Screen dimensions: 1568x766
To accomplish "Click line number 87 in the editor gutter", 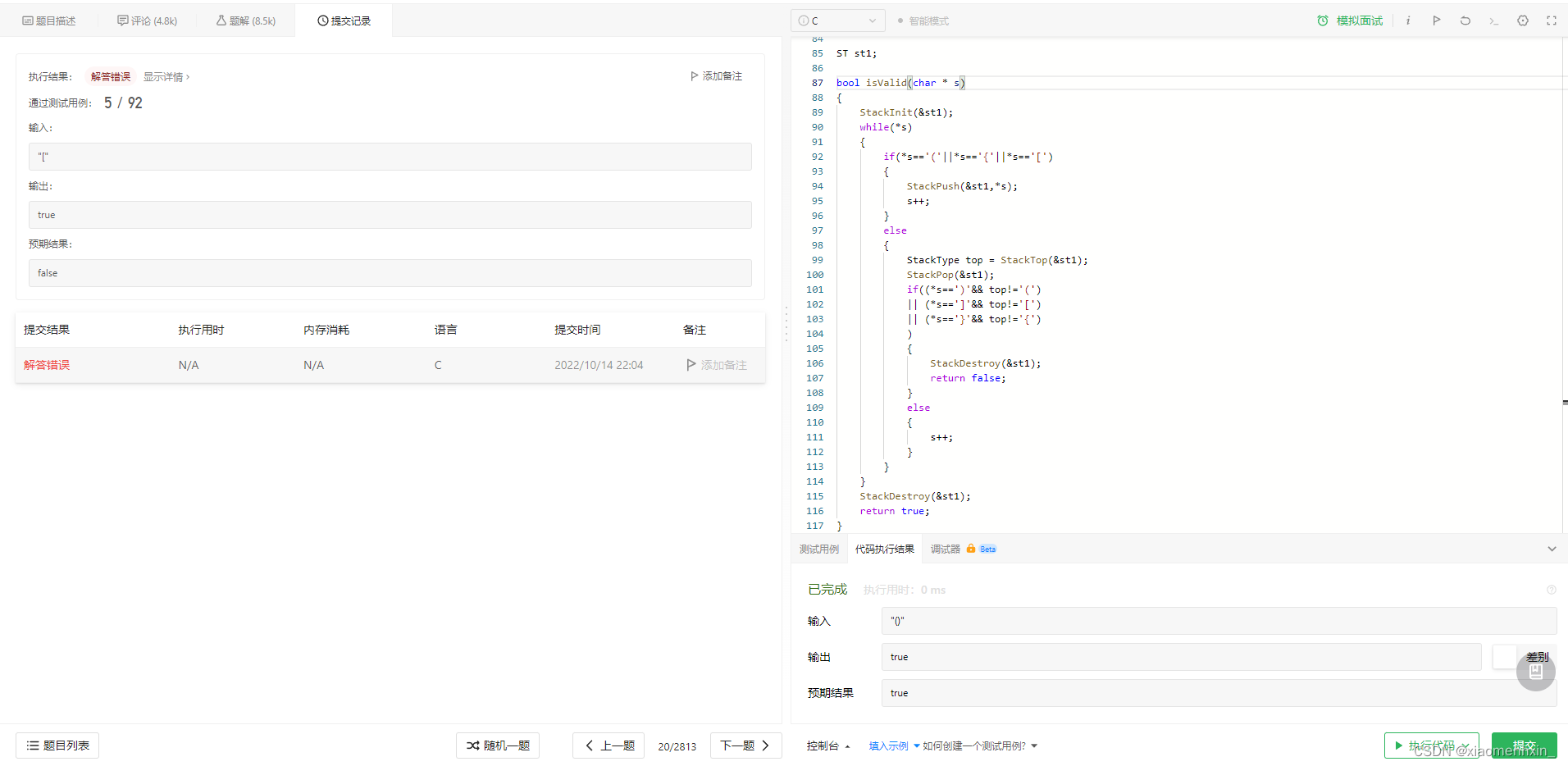I will (817, 83).
